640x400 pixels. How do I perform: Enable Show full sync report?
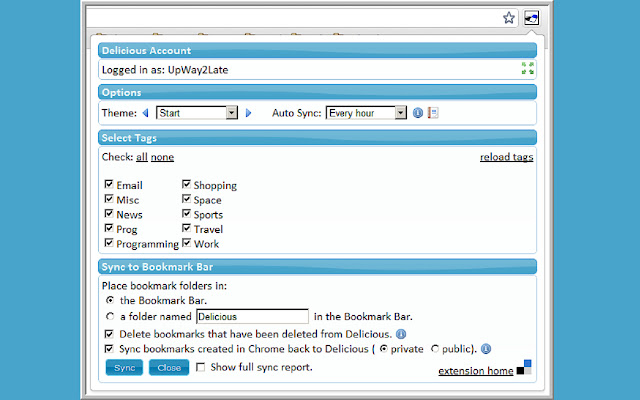tap(200, 367)
